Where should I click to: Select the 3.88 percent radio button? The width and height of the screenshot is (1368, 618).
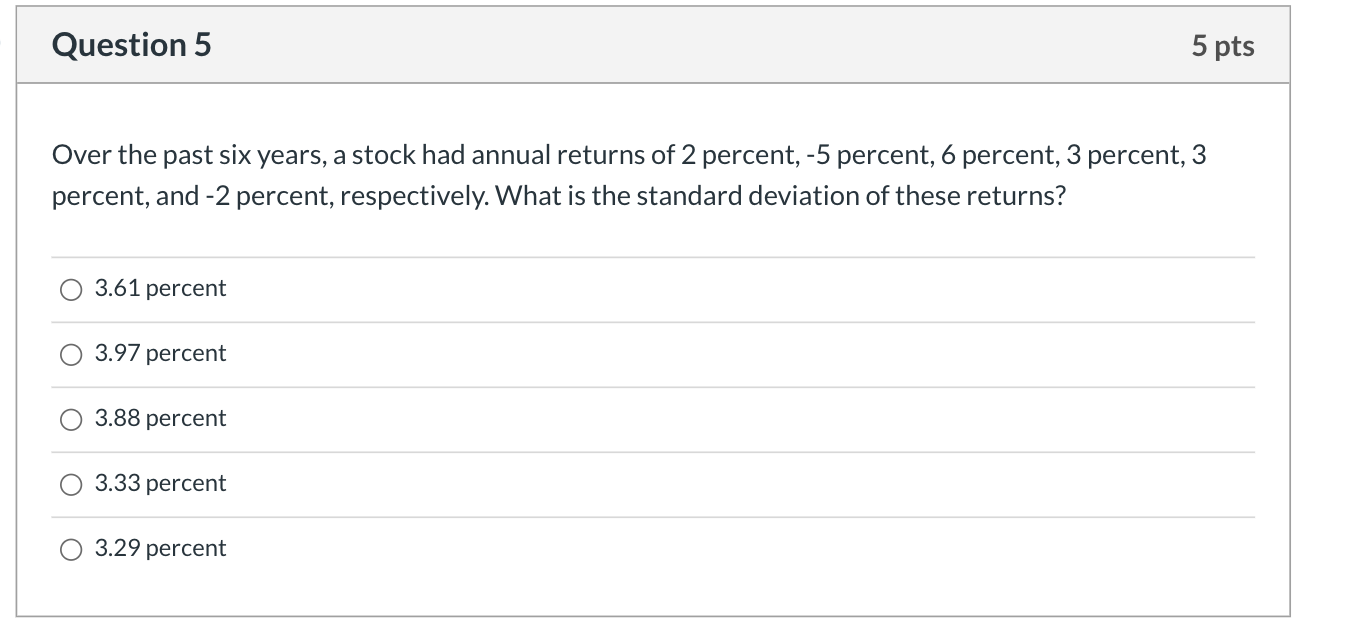(x=70, y=419)
